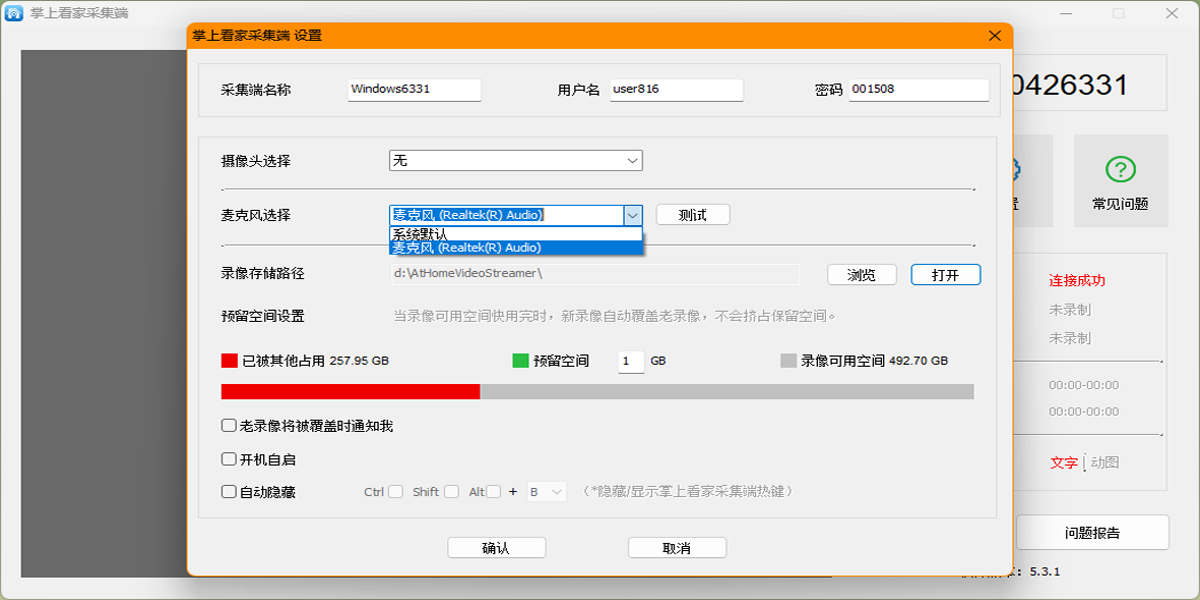1200x600 pixels.
Task: Tick the Ctrl hotkey checkbox
Action: (395, 492)
